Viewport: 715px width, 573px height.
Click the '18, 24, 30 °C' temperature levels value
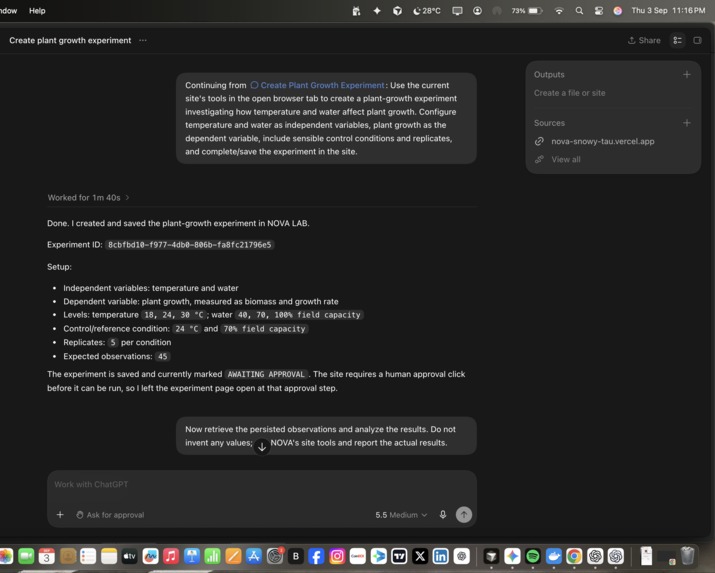tap(174, 315)
